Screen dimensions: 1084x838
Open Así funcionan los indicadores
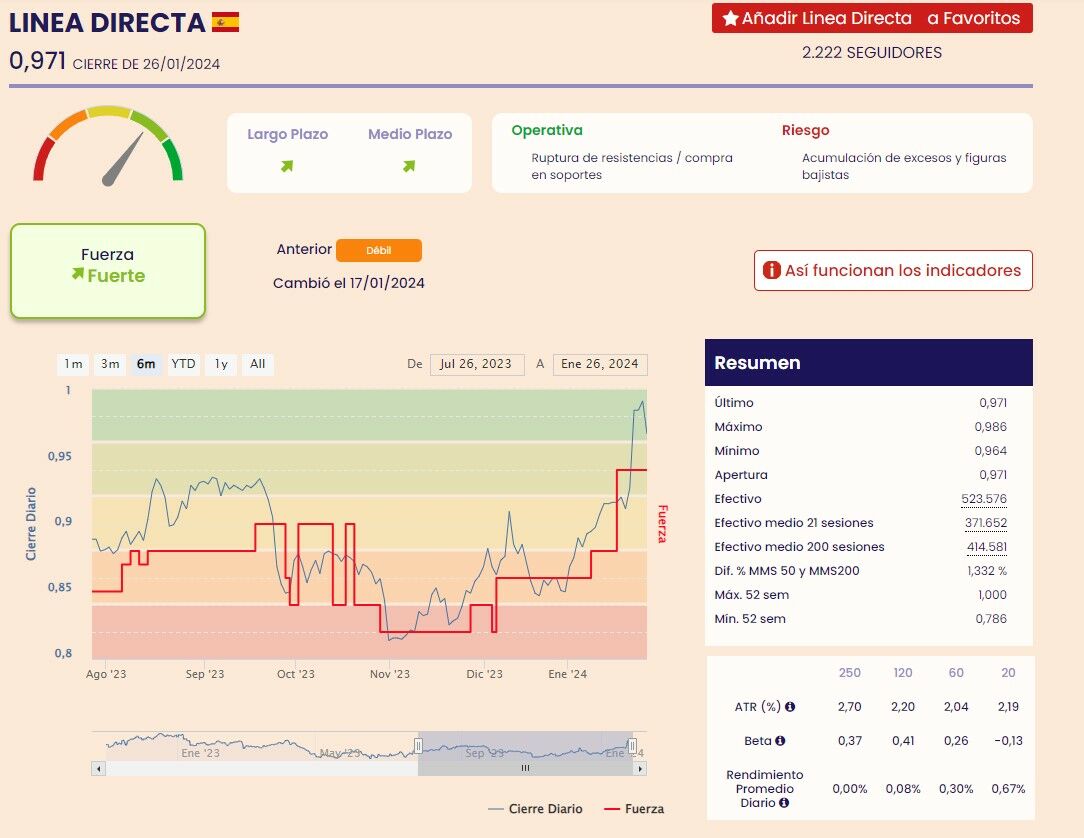coord(893,270)
